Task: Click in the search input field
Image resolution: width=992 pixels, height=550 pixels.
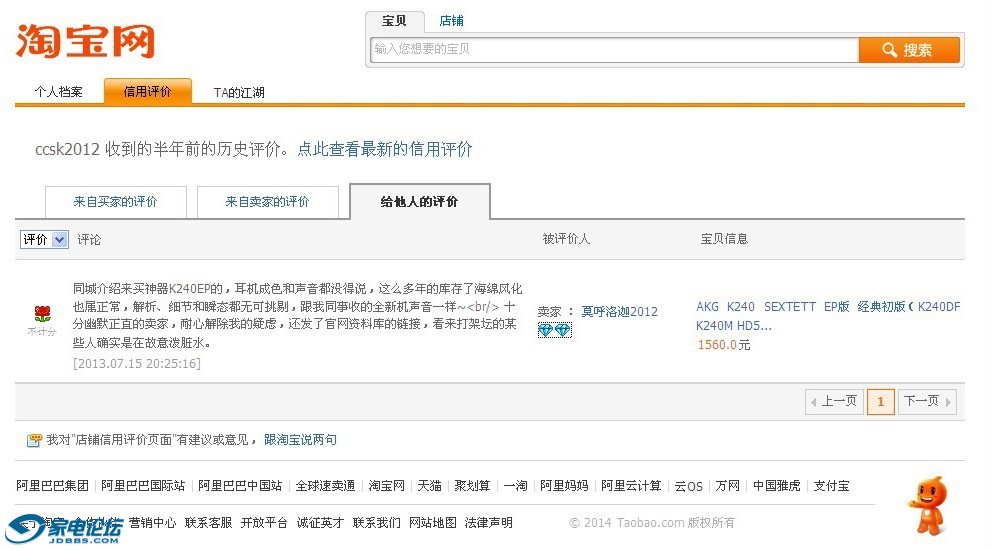Action: (x=614, y=49)
